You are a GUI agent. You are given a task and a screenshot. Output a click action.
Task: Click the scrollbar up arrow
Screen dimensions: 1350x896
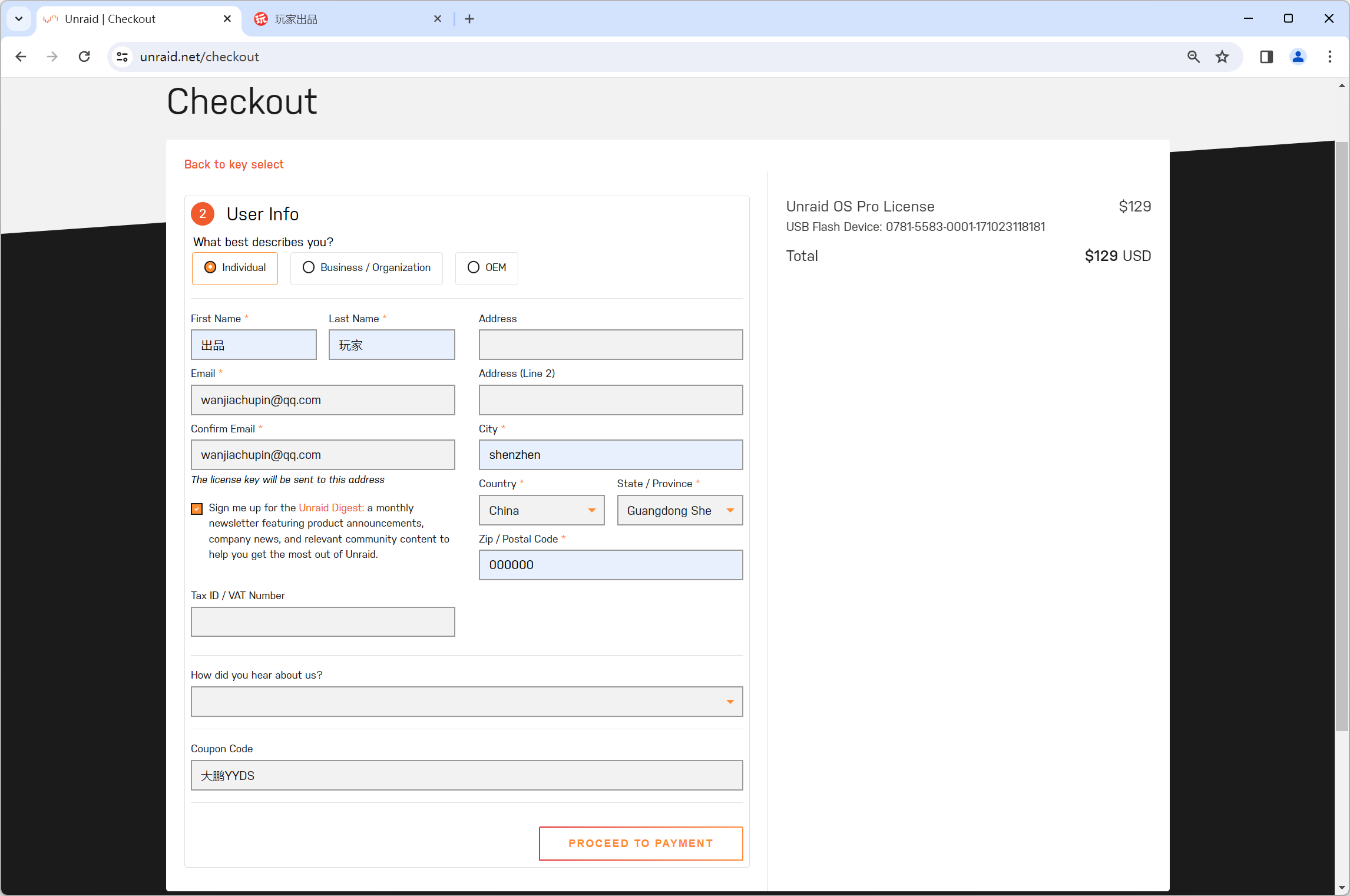(x=1342, y=86)
